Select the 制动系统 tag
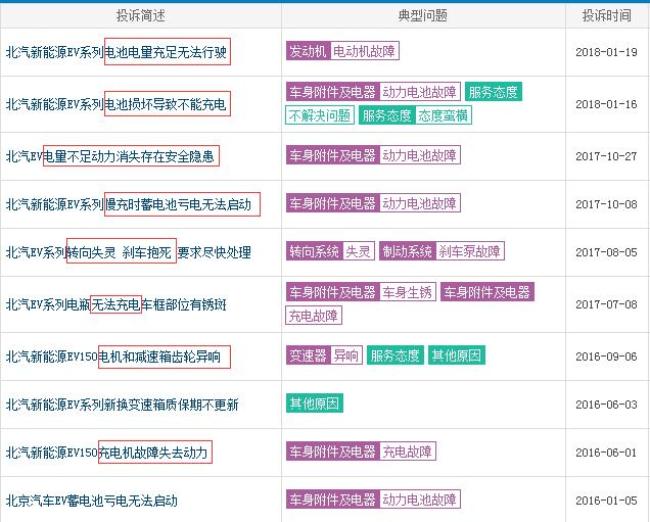 pyautogui.click(x=407, y=251)
